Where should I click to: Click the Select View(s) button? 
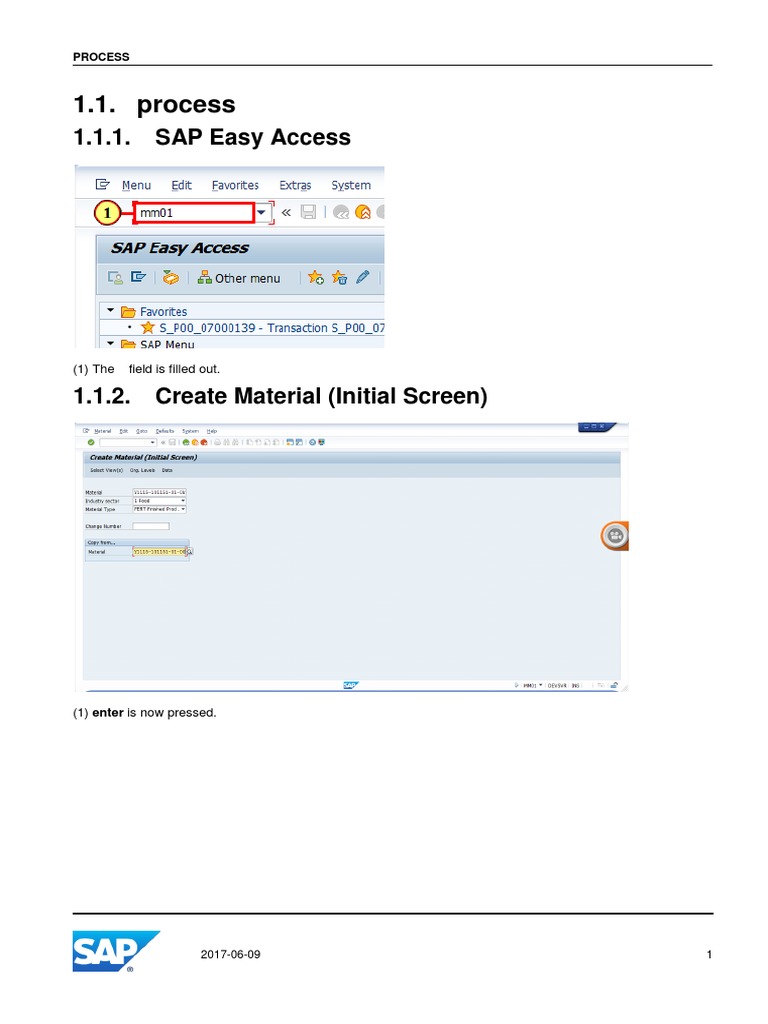pos(106,470)
